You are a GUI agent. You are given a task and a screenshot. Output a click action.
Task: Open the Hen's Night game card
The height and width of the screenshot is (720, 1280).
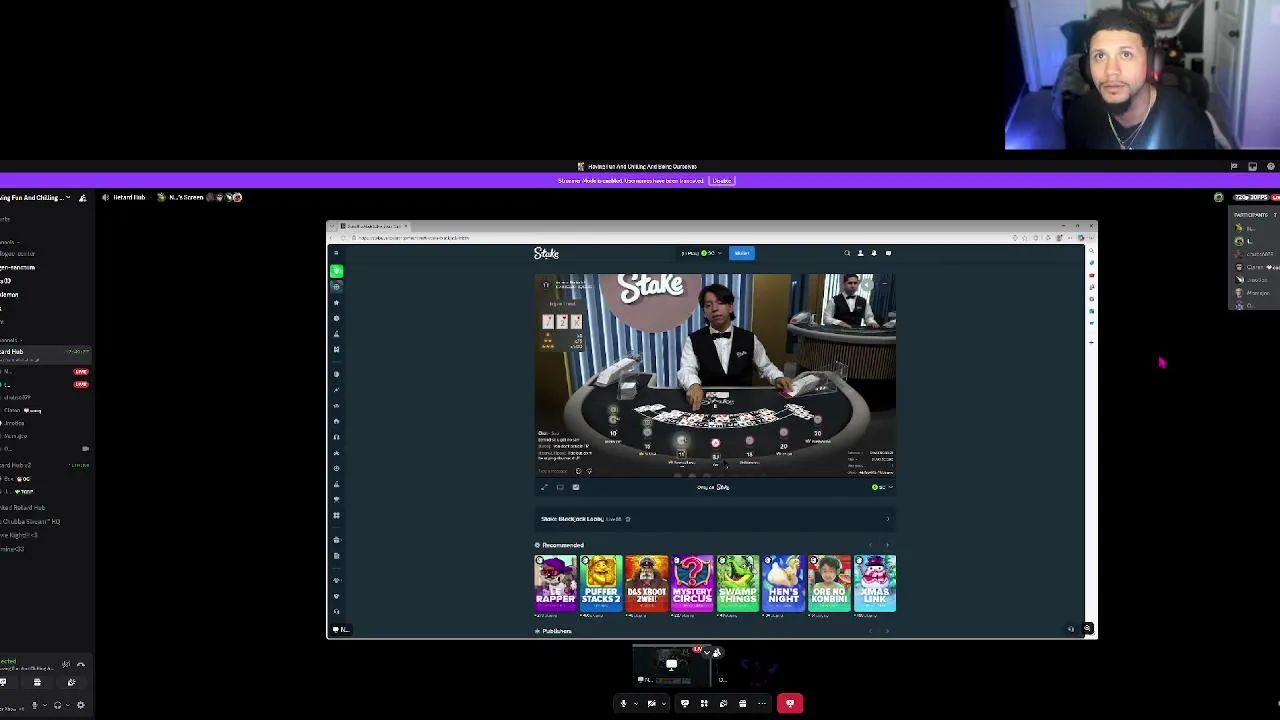pos(784,583)
